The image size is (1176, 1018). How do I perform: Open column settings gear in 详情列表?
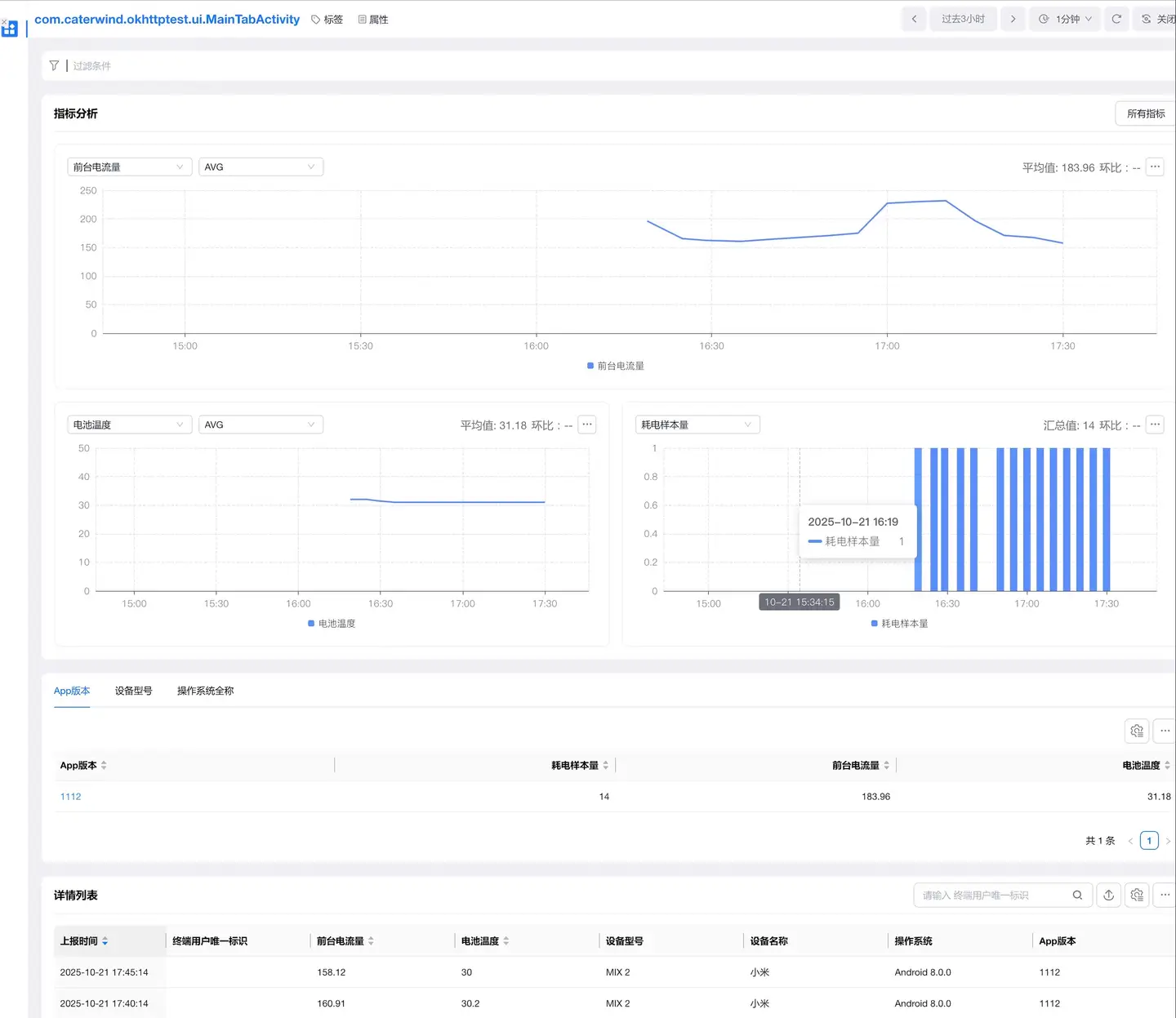click(x=1137, y=895)
